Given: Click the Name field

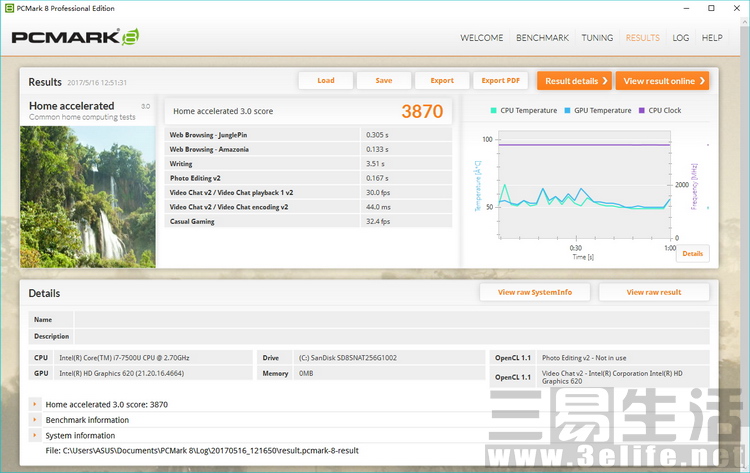Looking at the screenshot, I should point(392,319).
